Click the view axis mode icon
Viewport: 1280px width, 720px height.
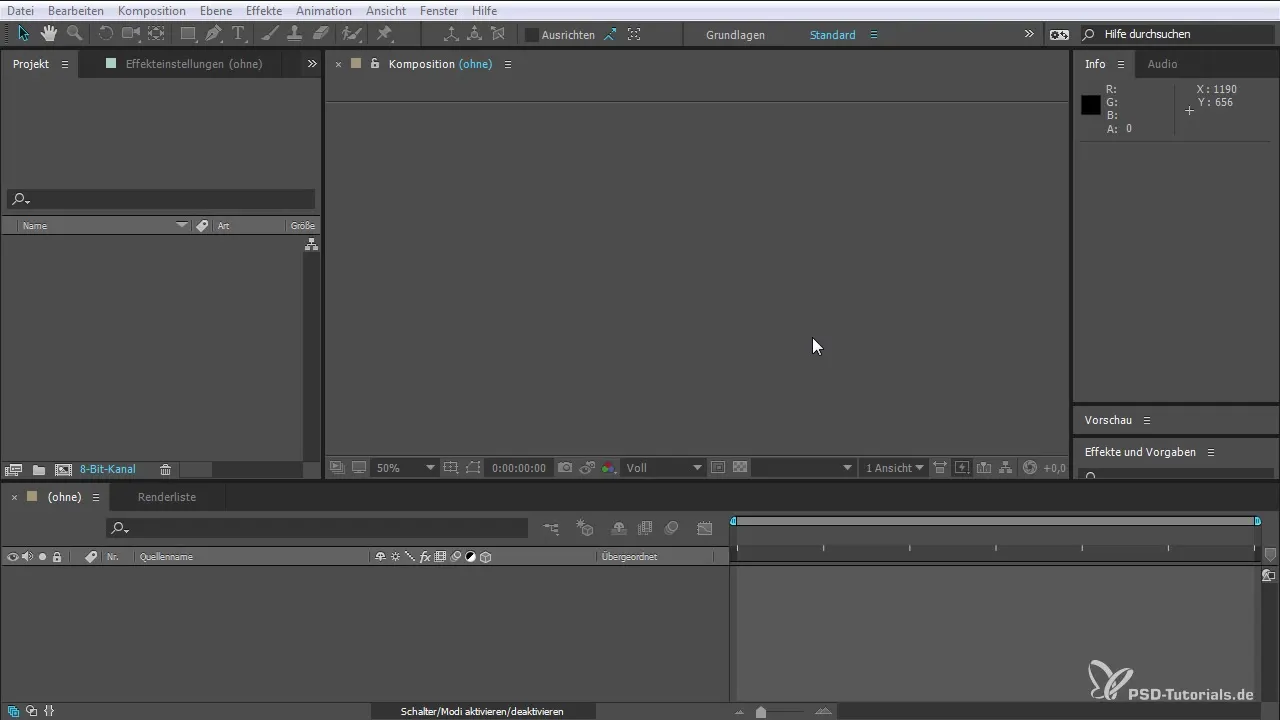point(497,34)
